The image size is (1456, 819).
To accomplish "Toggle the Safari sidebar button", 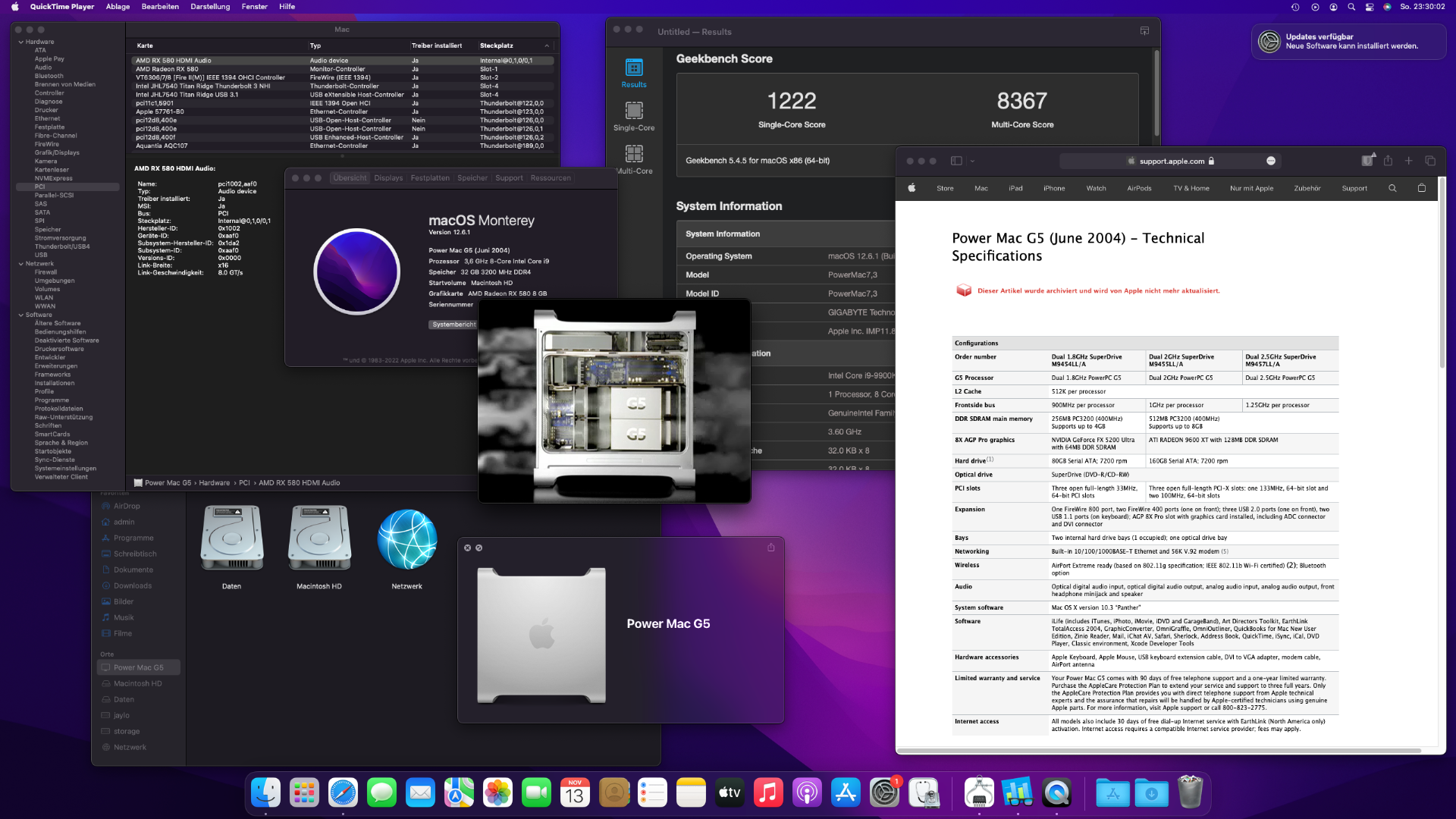I will click(x=956, y=161).
